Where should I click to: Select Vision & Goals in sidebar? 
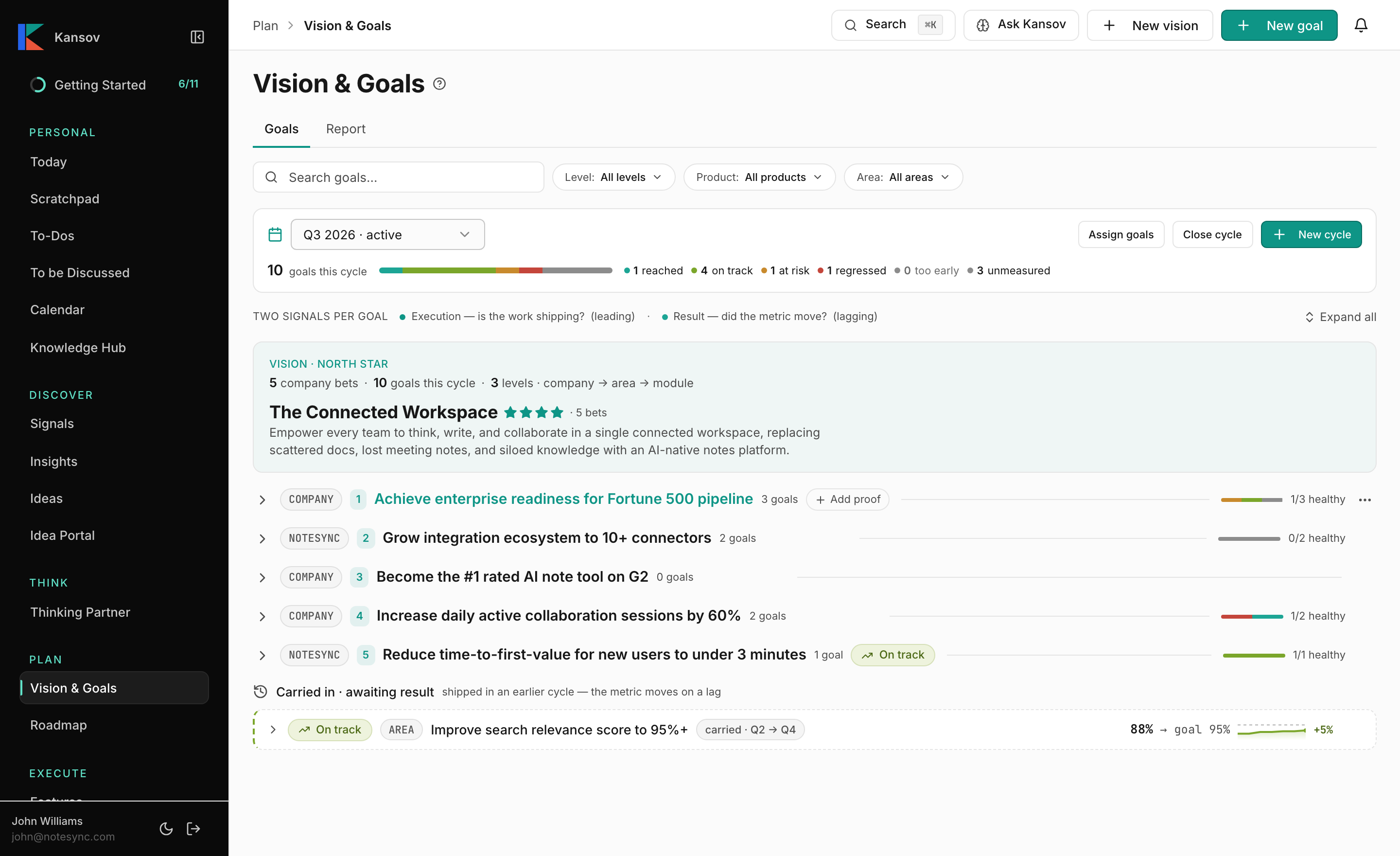click(x=114, y=688)
